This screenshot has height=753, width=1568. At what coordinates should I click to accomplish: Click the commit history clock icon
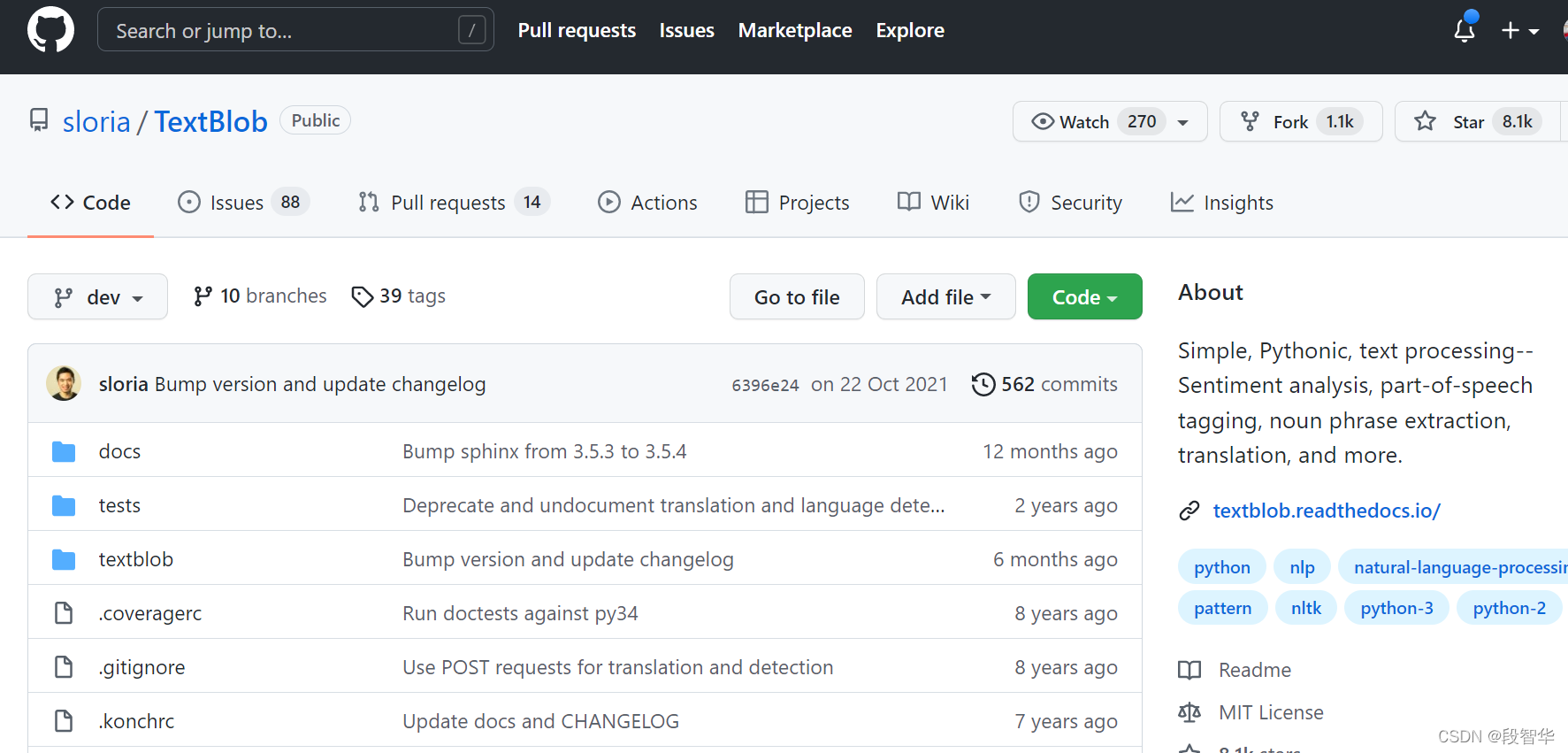pos(983,384)
